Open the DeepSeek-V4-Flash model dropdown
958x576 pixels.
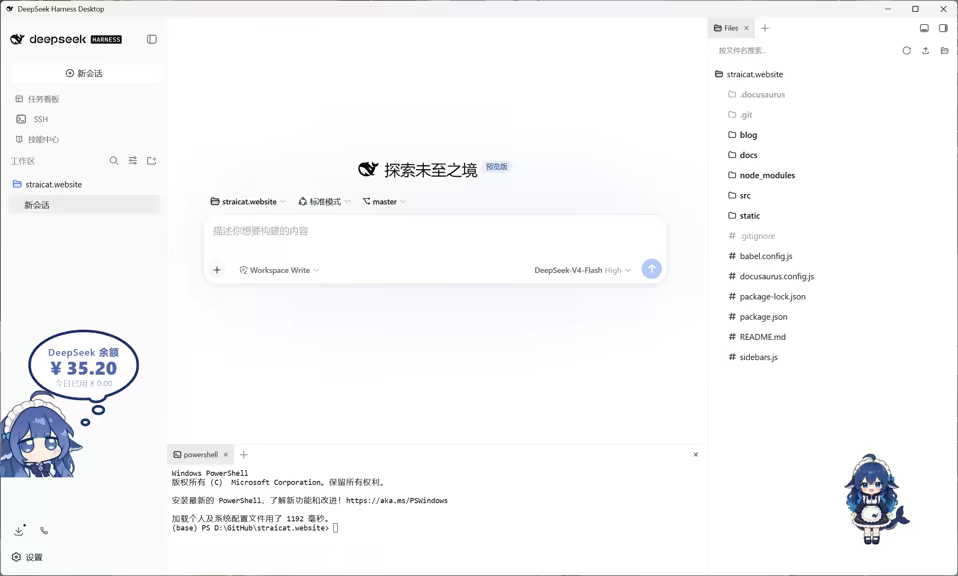click(582, 270)
